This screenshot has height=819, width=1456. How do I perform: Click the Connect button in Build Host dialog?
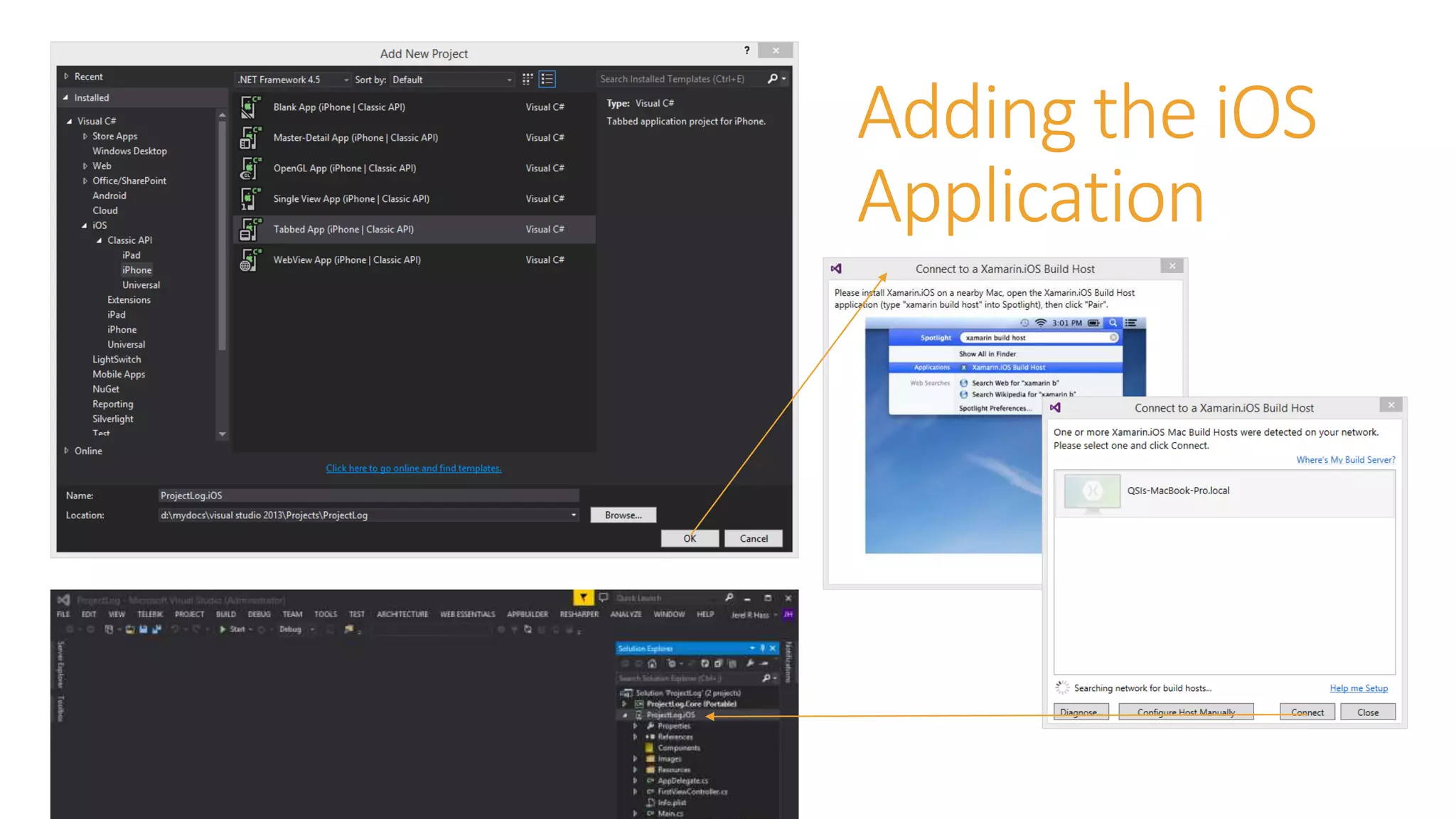[x=1307, y=712]
